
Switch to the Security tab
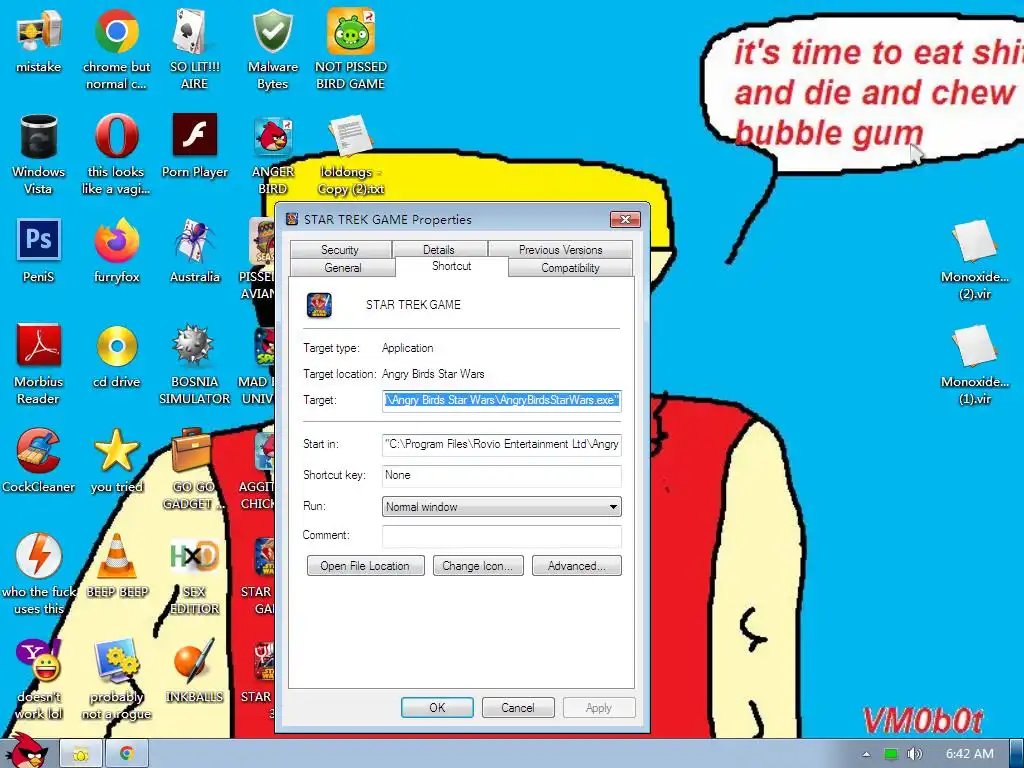340,249
